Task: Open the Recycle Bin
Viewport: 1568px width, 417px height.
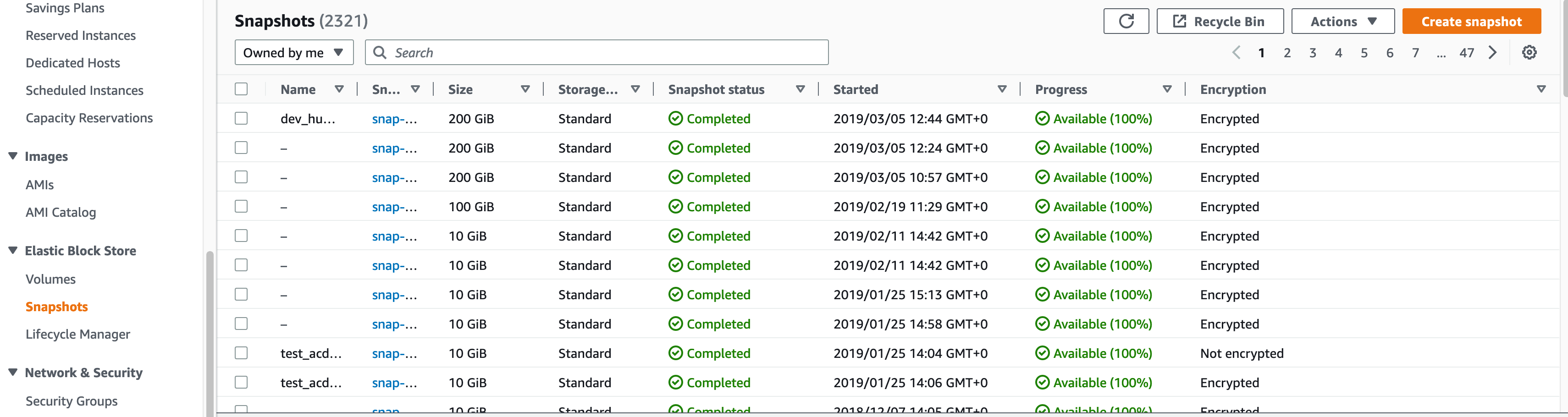Action: pos(1219,21)
